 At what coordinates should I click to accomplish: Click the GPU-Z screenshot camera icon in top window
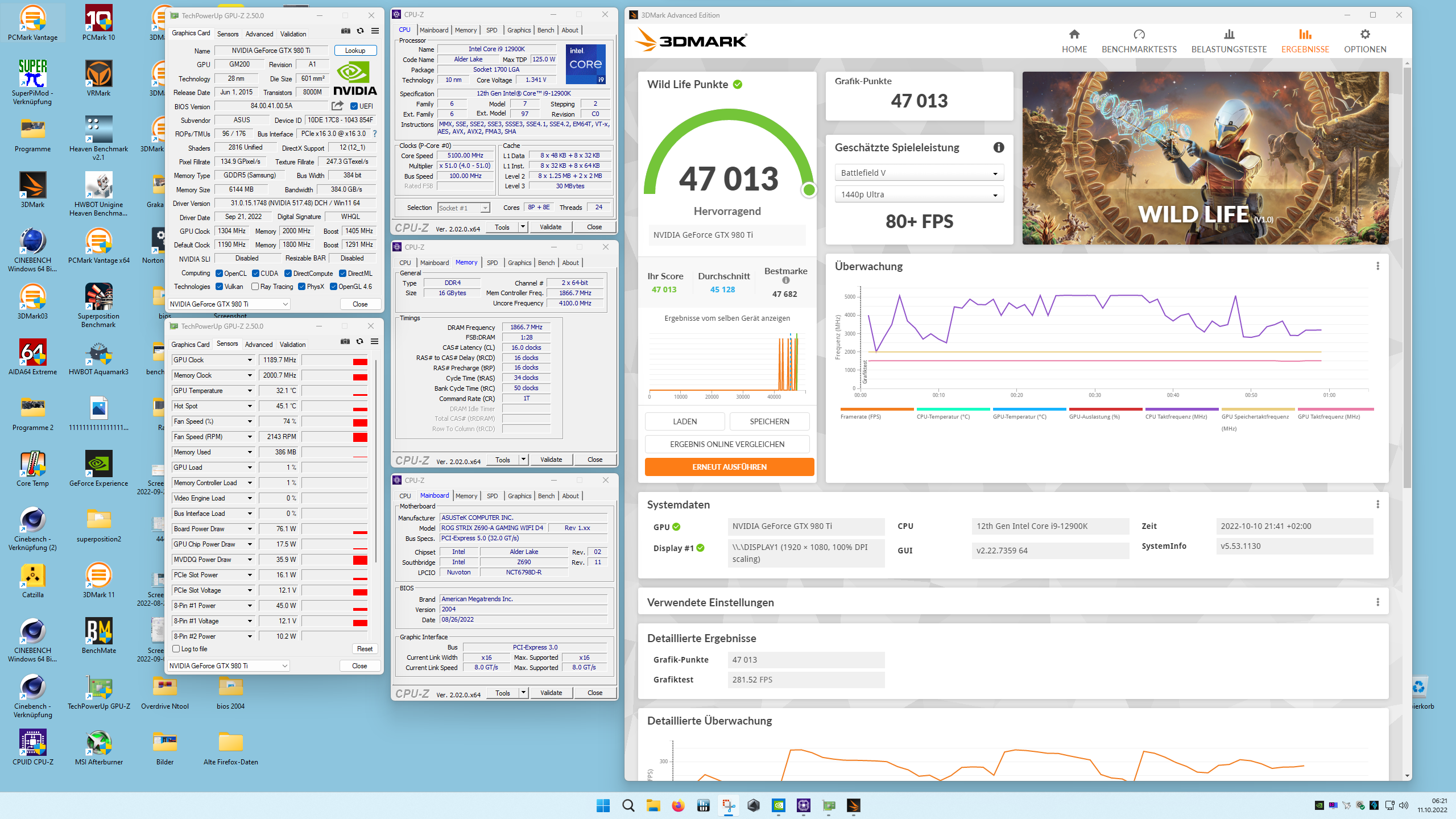(345, 31)
